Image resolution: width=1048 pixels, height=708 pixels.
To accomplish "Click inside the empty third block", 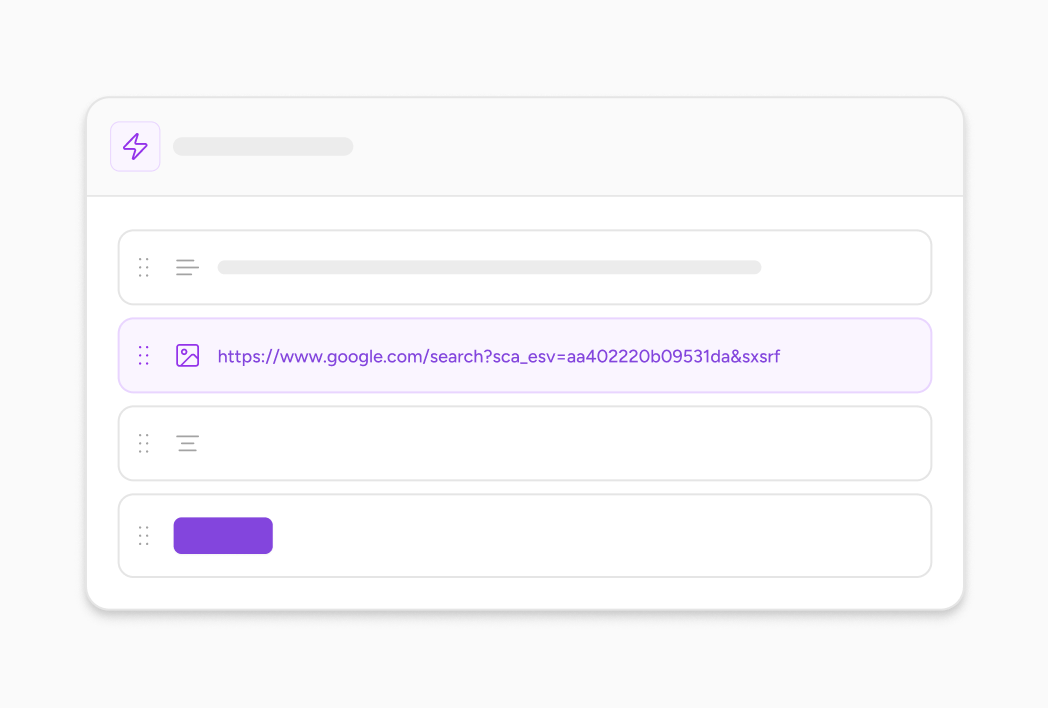I will [x=525, y=443].
